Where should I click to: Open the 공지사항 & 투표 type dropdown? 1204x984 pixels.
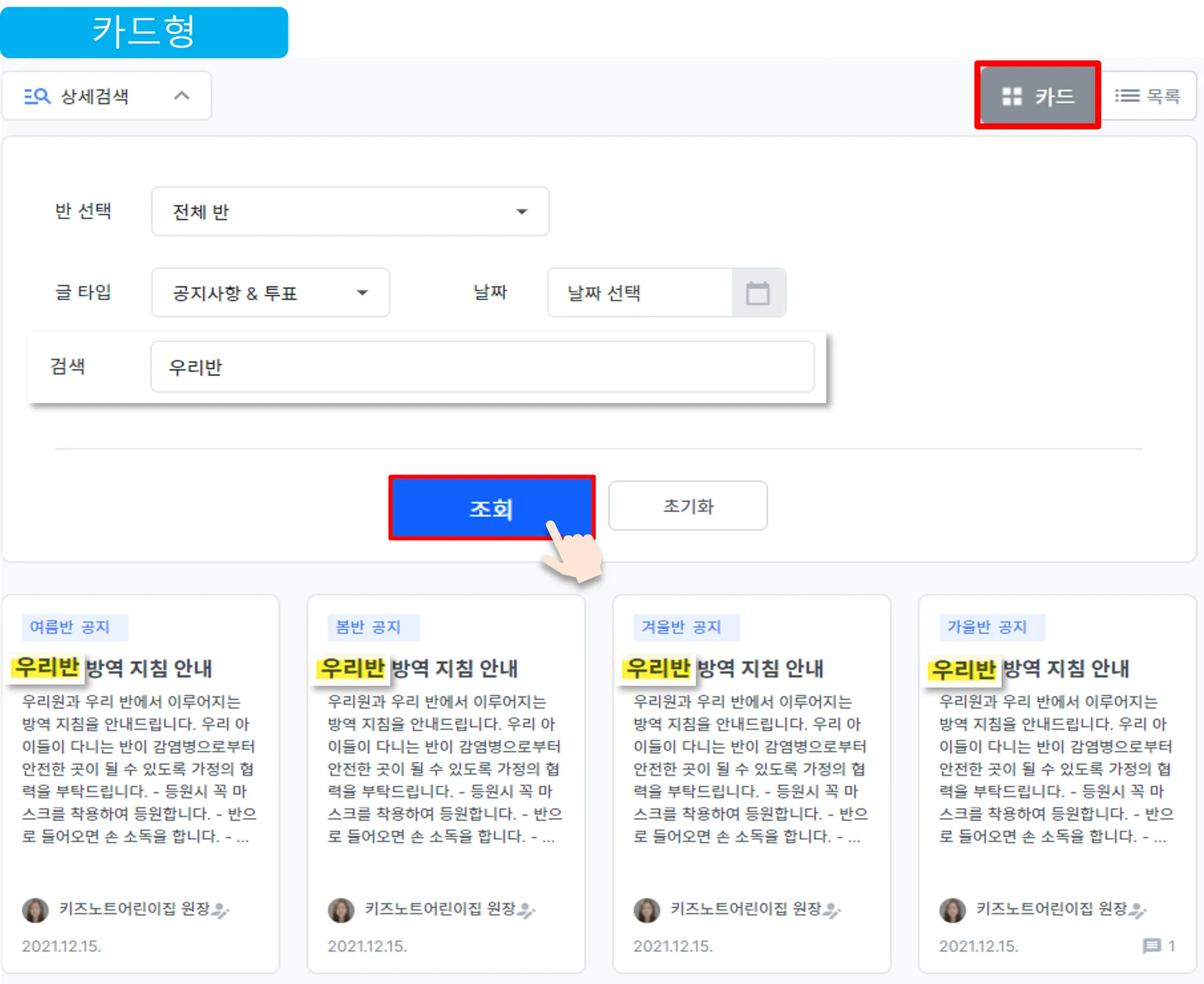pos(270,293)
